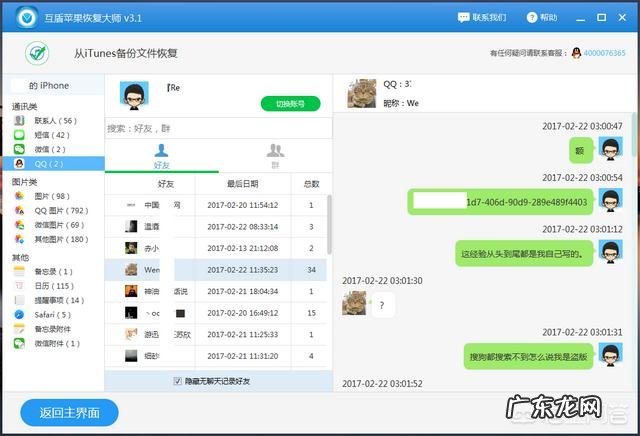Click the account avatar with glasses
This screenshot has width=640, height=436.
pyautogui.click(x=134, y=96)
